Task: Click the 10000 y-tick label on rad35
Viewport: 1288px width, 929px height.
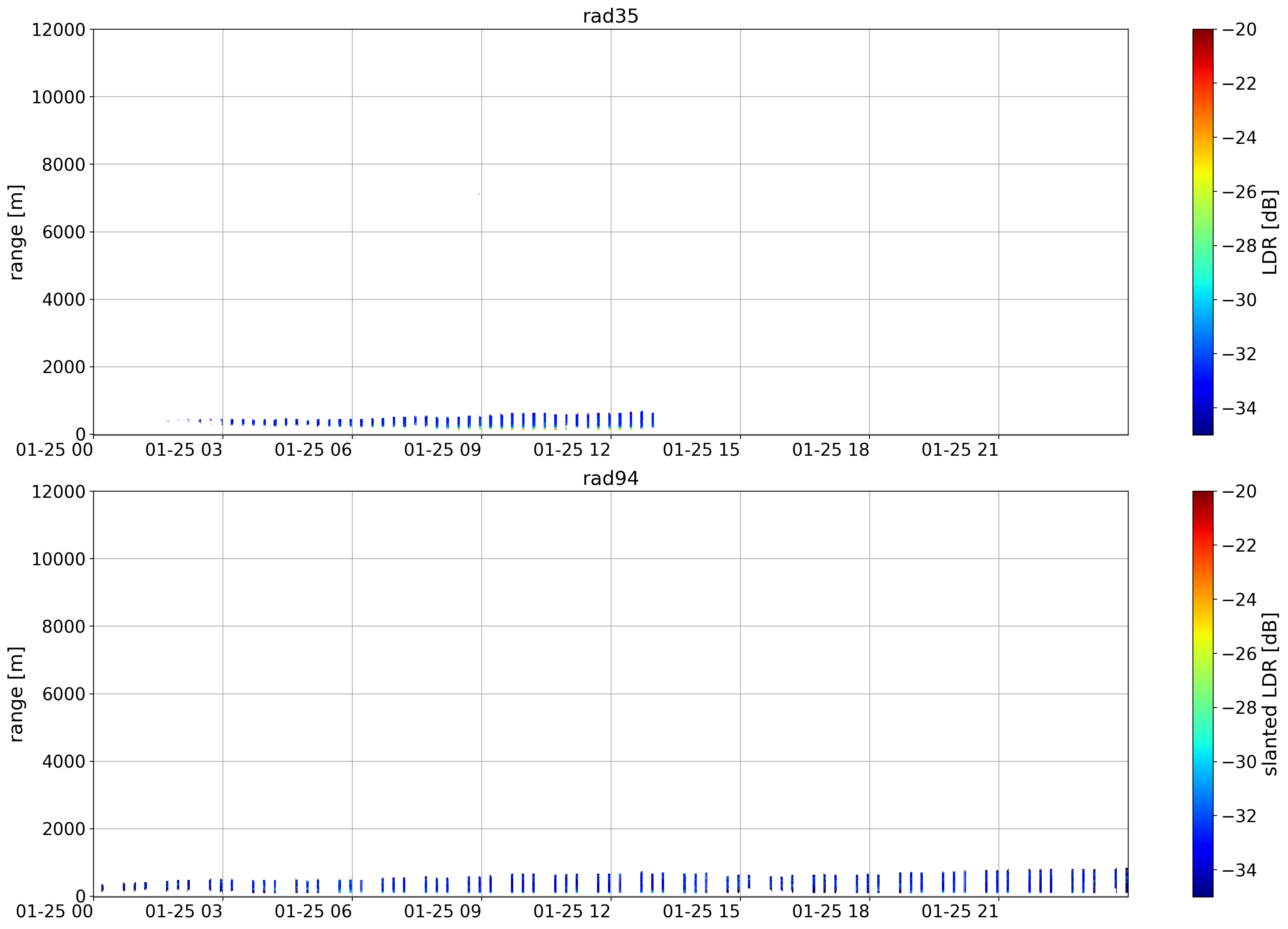Action: 58,97
